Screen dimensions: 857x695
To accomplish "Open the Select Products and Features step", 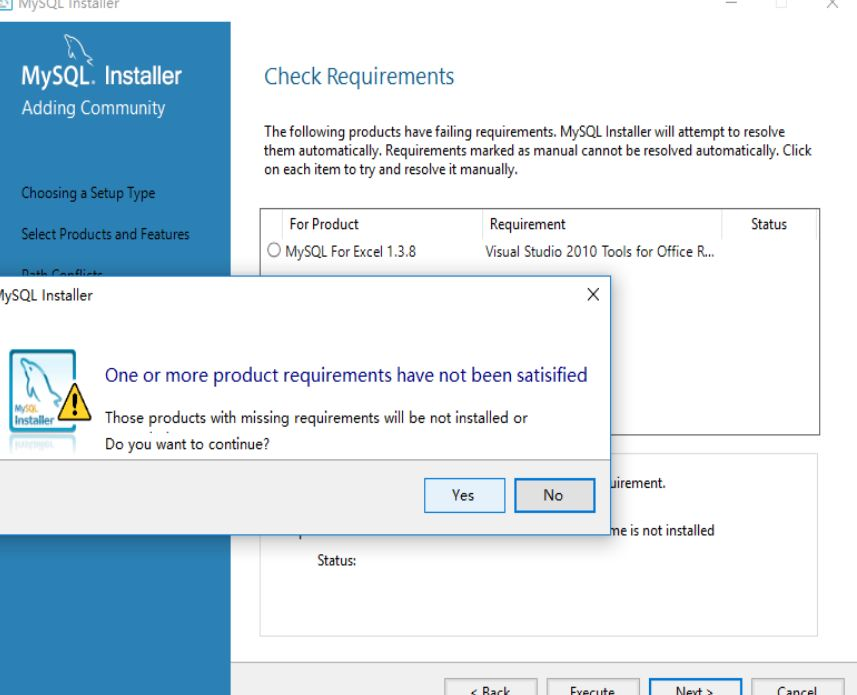I will coord(105,234).
